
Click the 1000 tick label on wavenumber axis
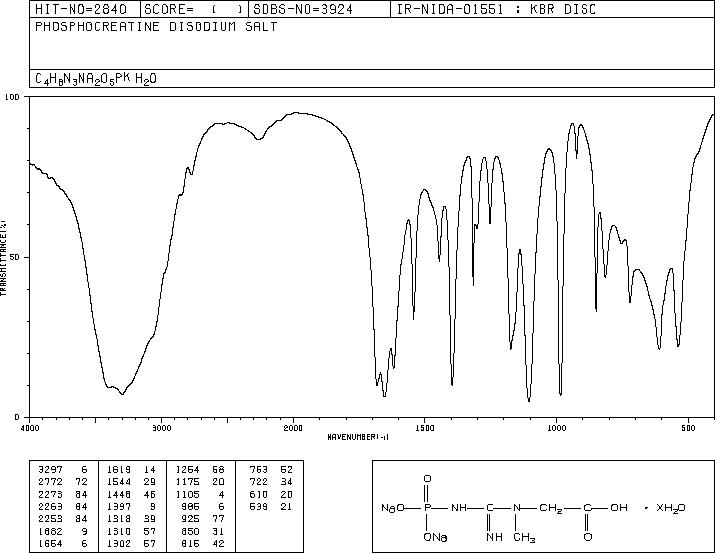[x=556, y=428]
